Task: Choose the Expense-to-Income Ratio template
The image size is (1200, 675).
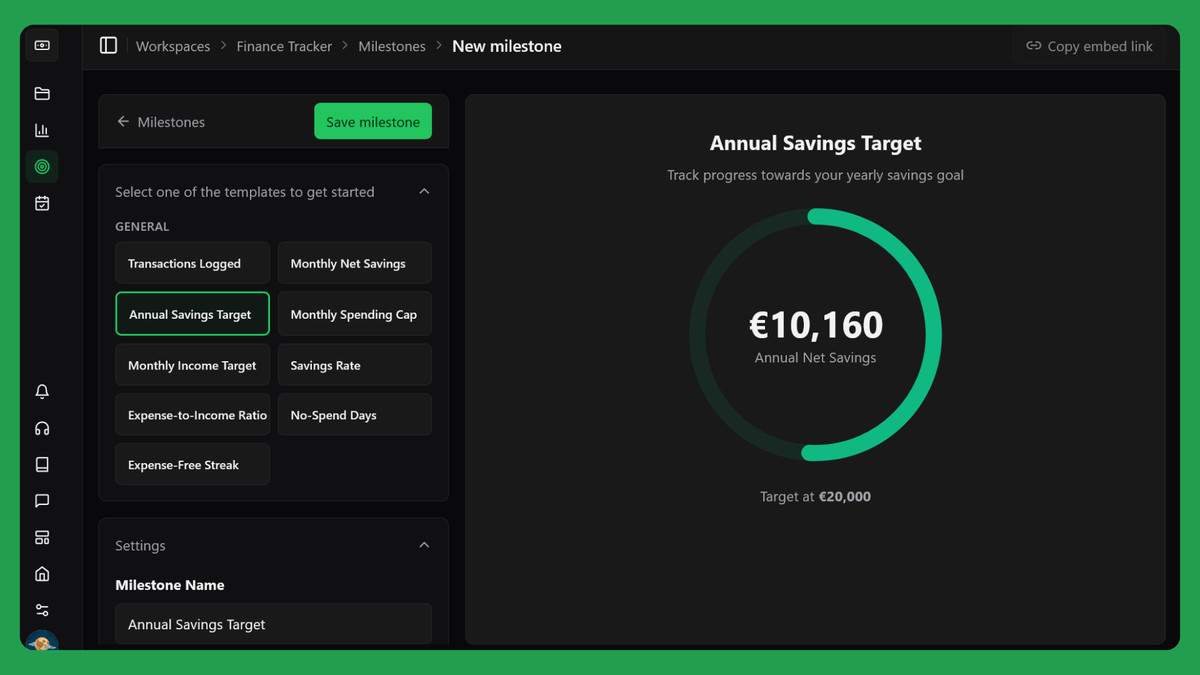Action: [192, 415]
